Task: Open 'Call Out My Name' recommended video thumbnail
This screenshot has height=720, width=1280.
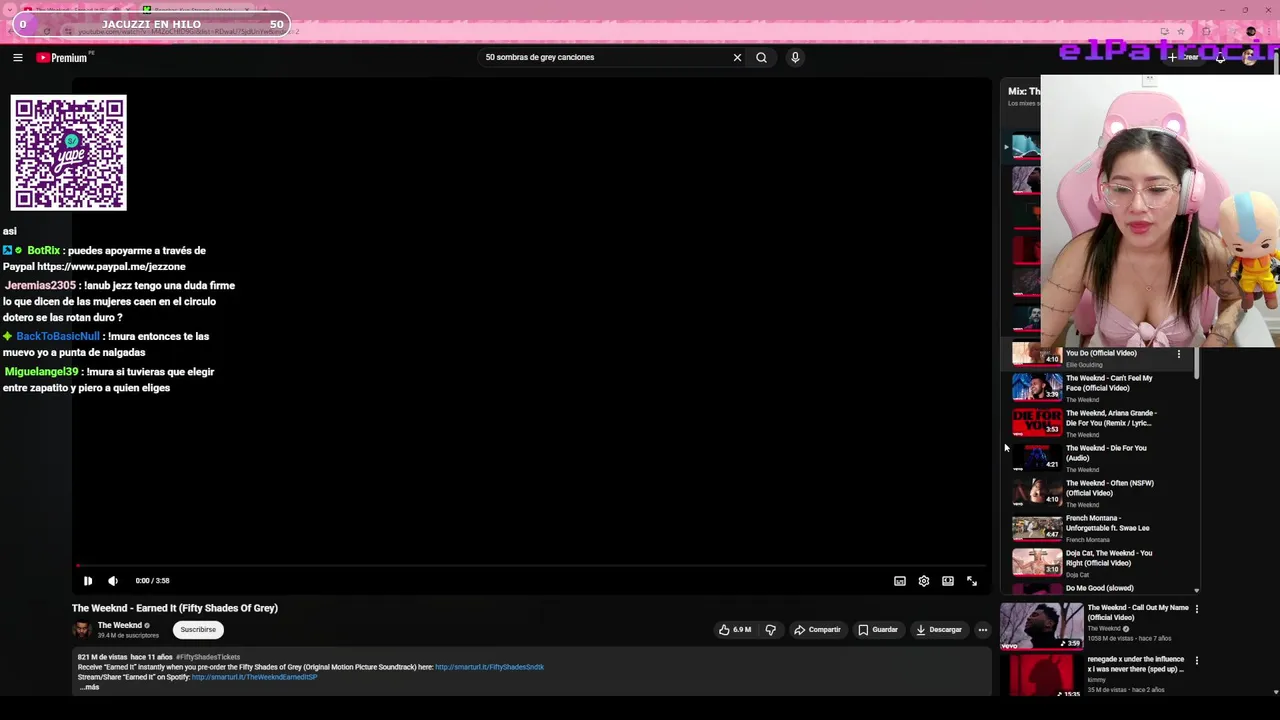Action: [x=1041, y=626]
